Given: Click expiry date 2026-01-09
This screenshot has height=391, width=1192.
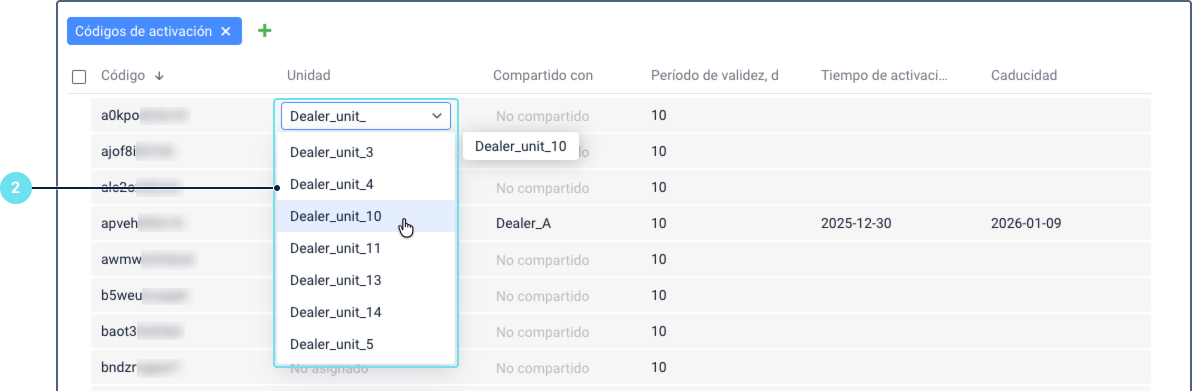Looking at the screenshot, I should click(1026, 224).
